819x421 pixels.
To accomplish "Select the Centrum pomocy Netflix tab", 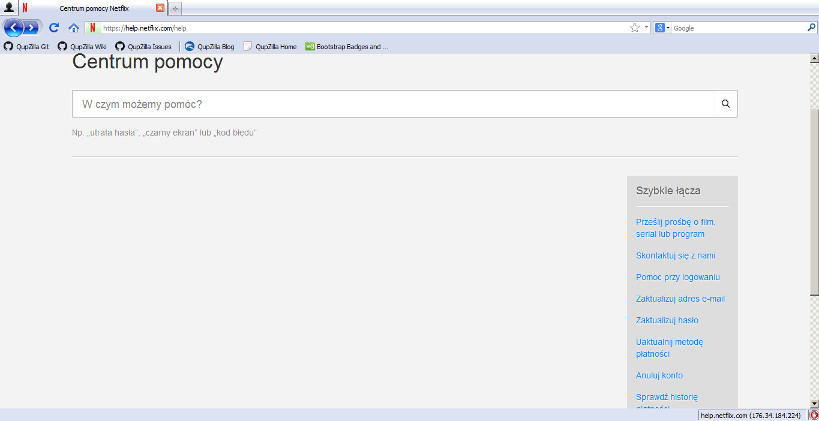I will pyautogui.click(x=95, y=8).
